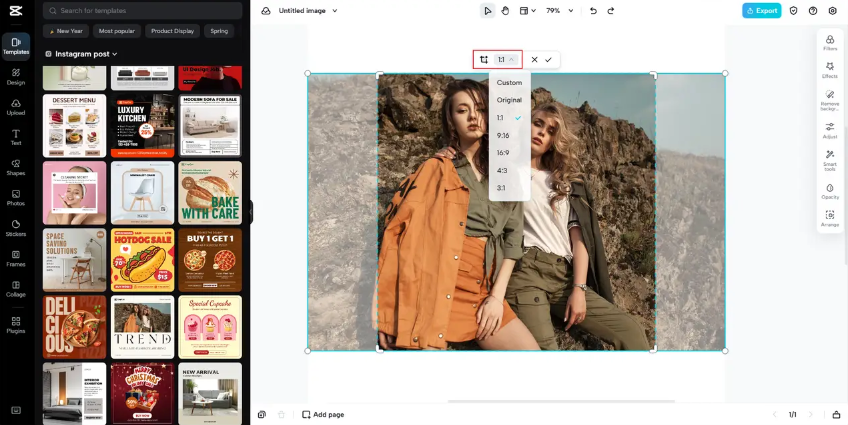Select the Original crop ratio option
The height and width of the screenshot is (425, 848).
tap(509, 100)
